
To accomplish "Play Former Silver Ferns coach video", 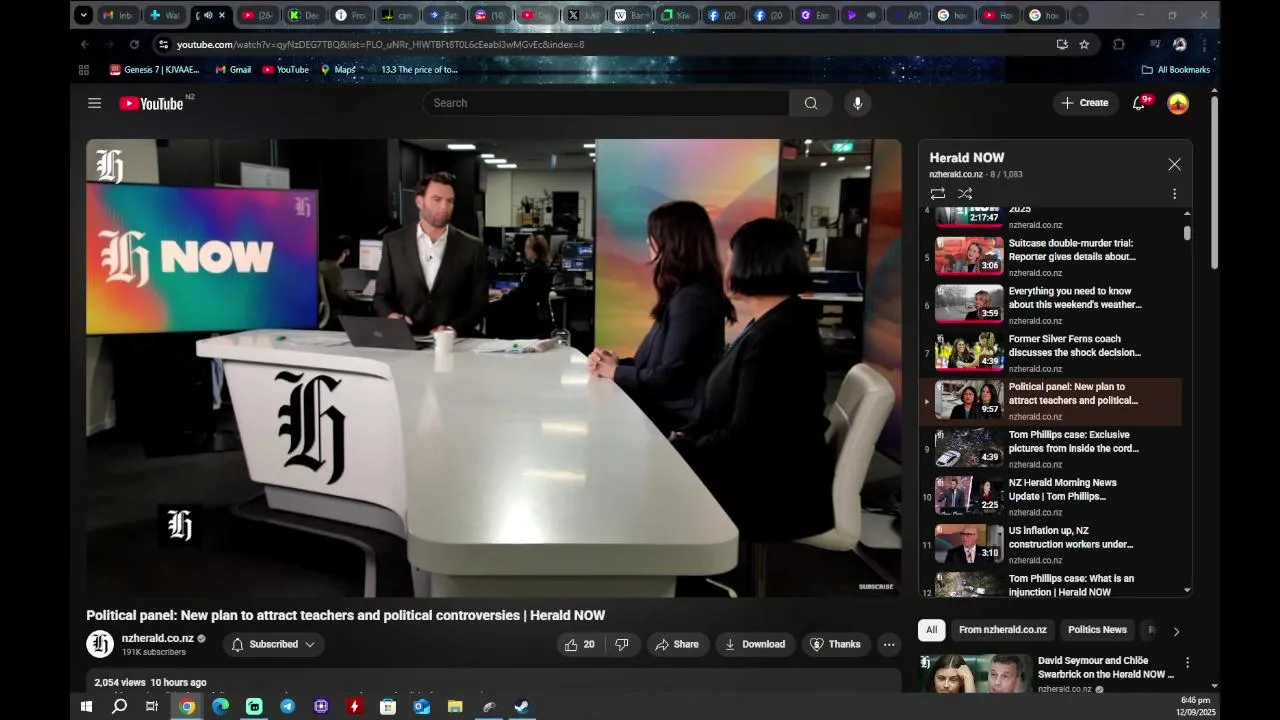I will click(x=1050, y=352).
